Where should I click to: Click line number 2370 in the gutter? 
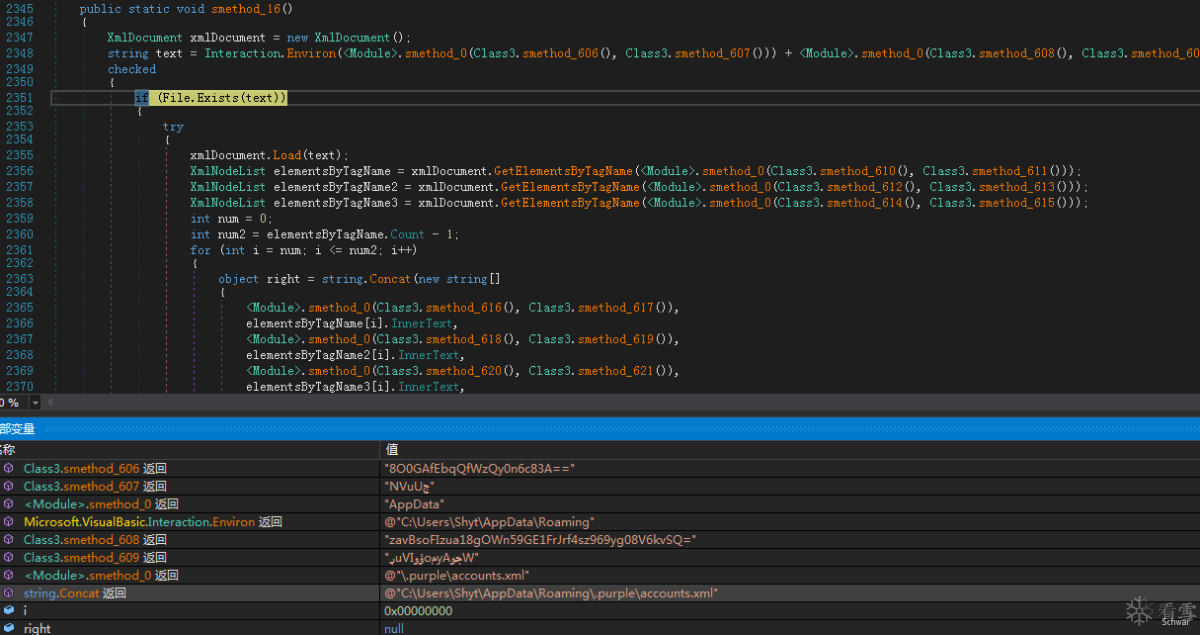(x=19, y=387)
